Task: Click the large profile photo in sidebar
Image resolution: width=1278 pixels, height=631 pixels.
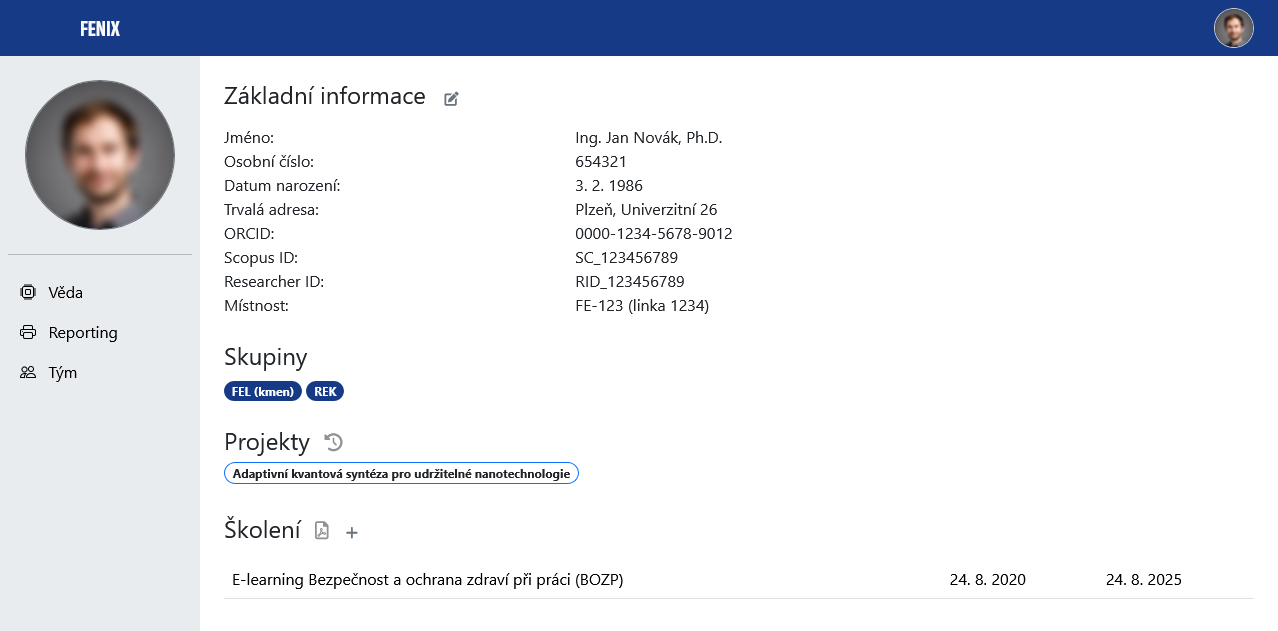Action: click(x=100, y=155)
